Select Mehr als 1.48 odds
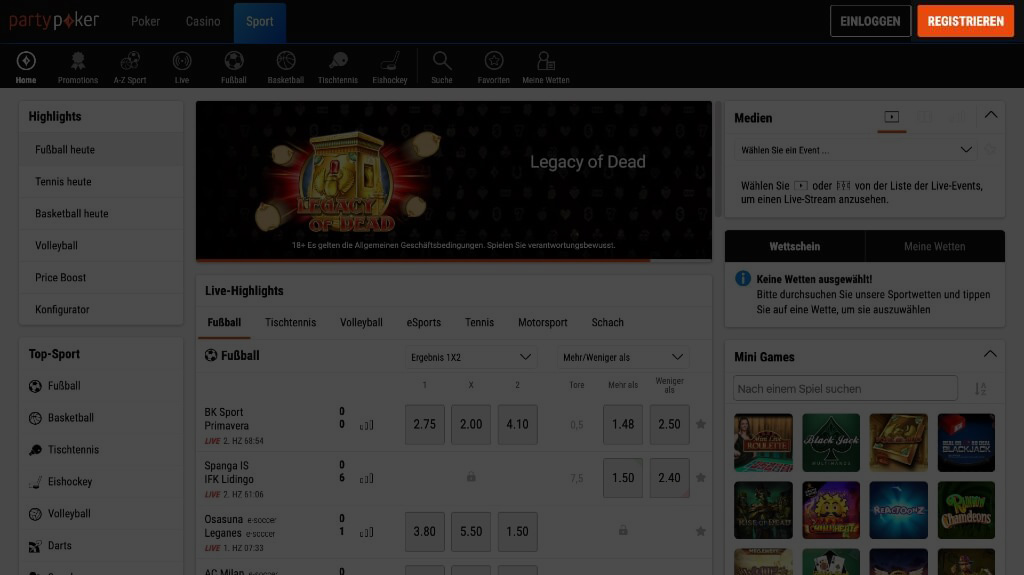 tap(623, 424)
